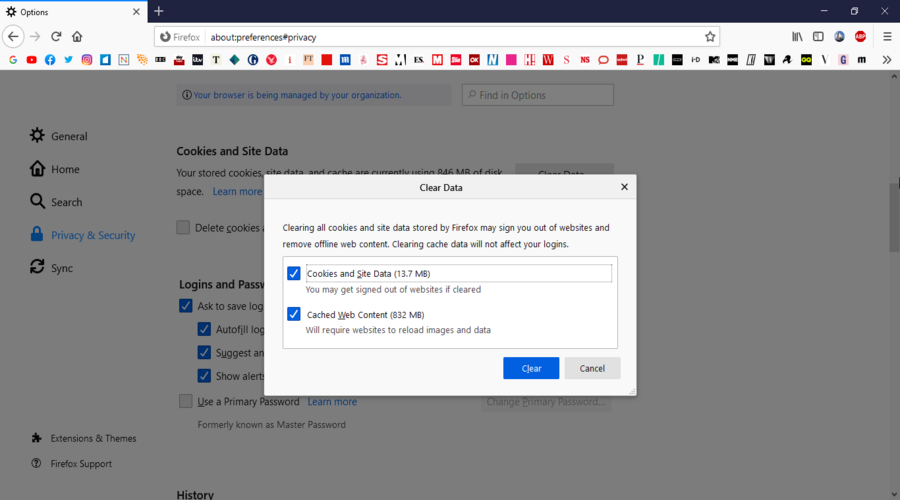Uncheck Cookies and Site Data checkbox
Viewport: 900px width, 500px height.
(294, 273)
